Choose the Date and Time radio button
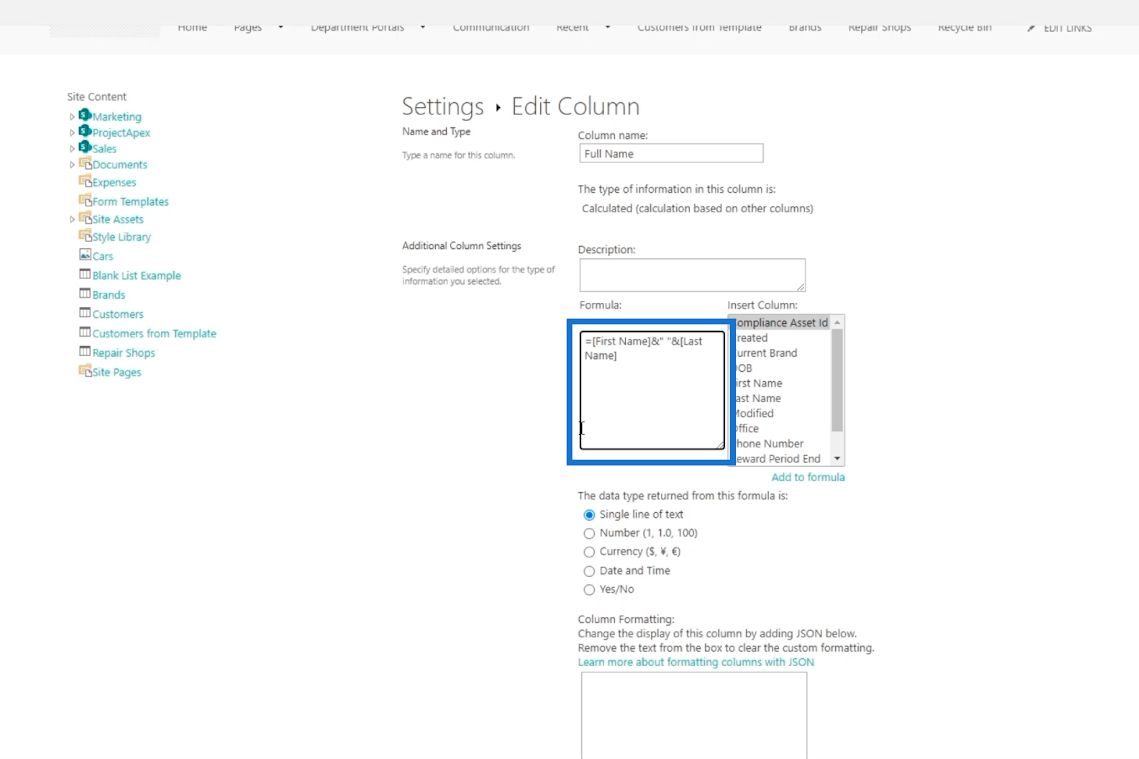Screen dimensions: 1139x759 tap(589, 571)
